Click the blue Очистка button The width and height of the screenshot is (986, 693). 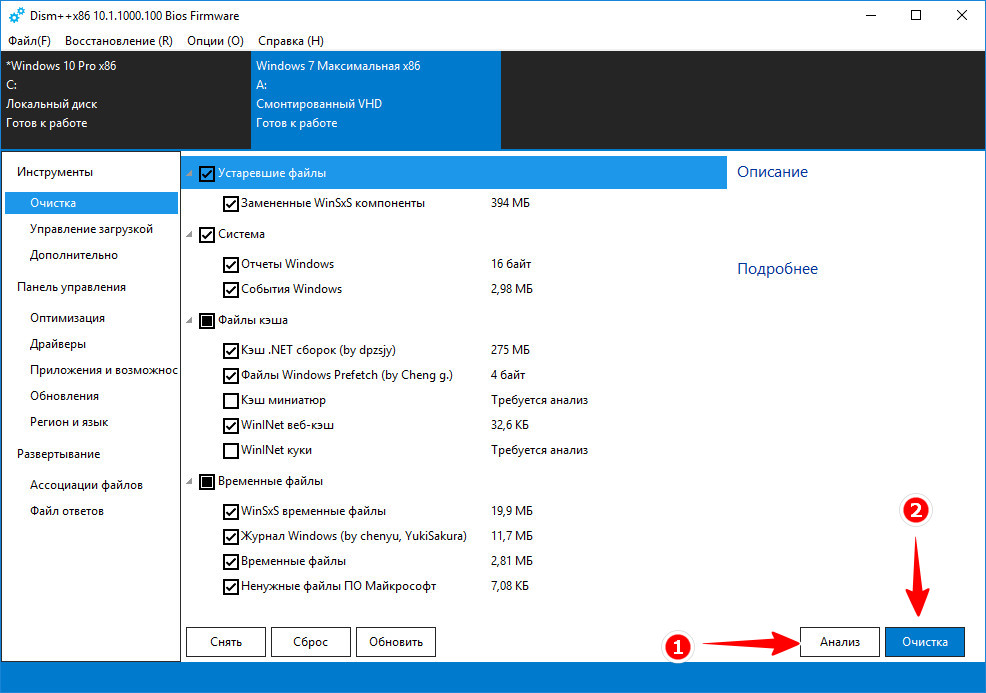[924, 642]
